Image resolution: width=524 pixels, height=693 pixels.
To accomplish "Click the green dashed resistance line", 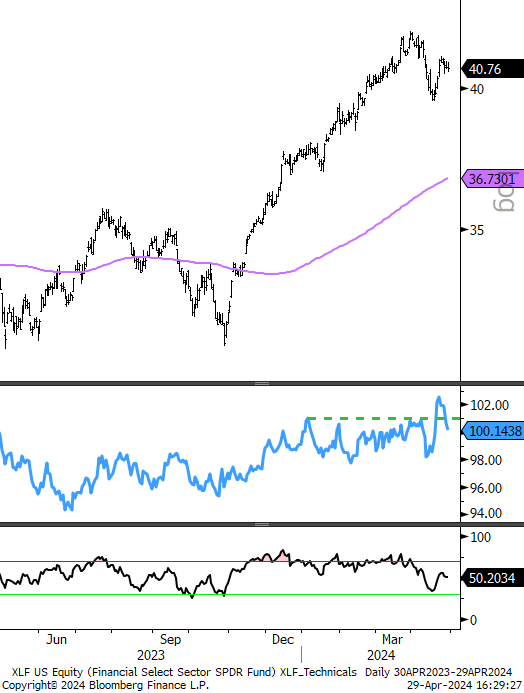I will tap(384, 418).
